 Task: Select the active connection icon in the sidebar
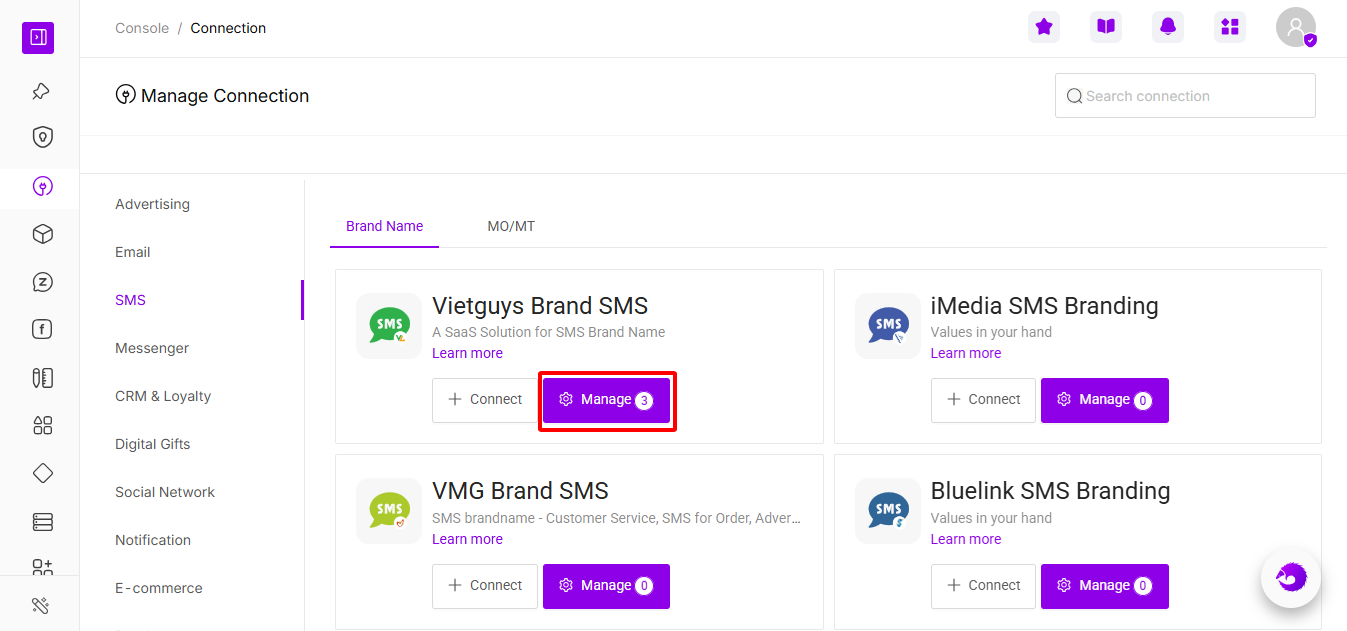click(42, 186)
